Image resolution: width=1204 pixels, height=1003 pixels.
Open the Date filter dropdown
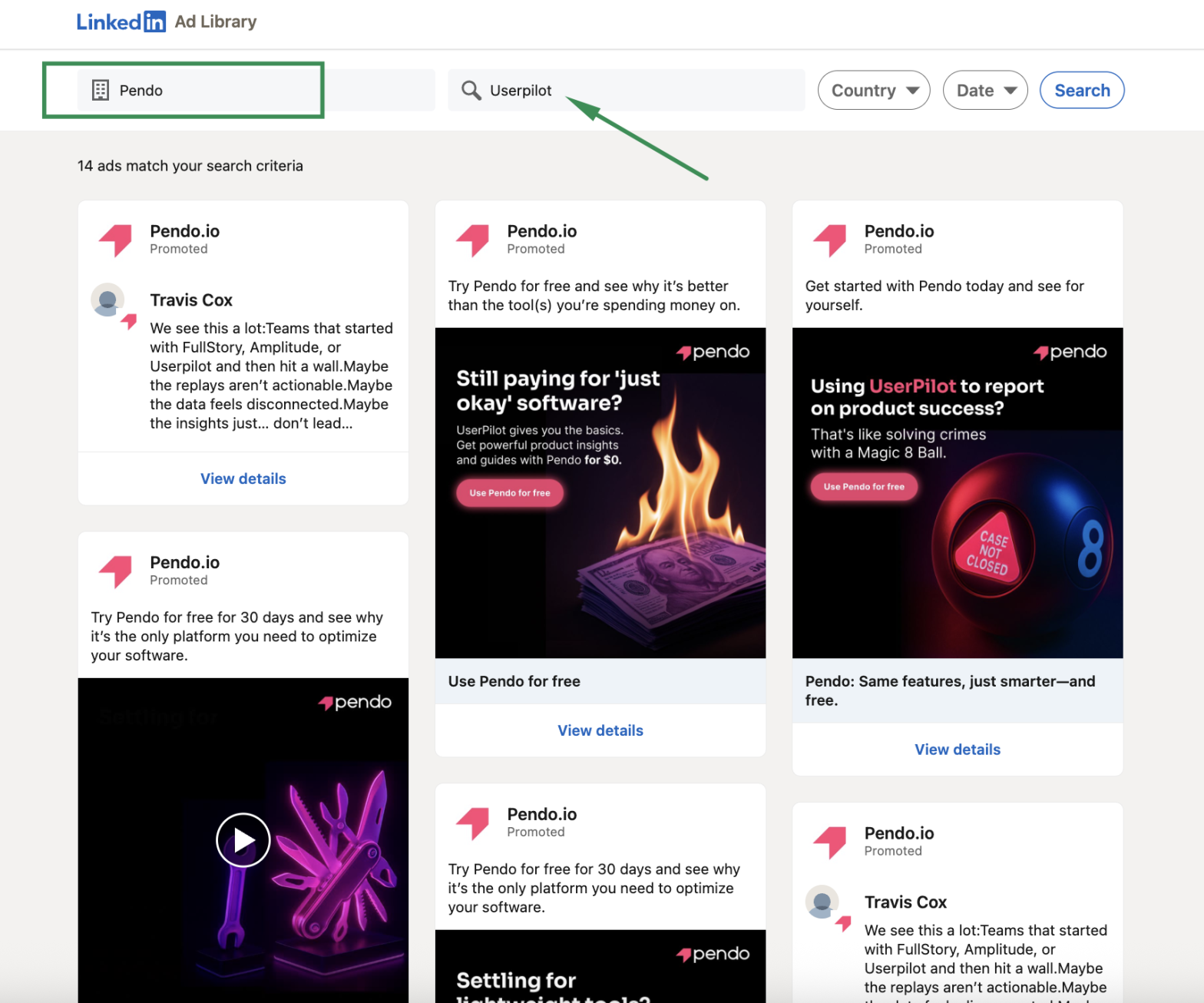pyautogui.click(x=985, y=91)
